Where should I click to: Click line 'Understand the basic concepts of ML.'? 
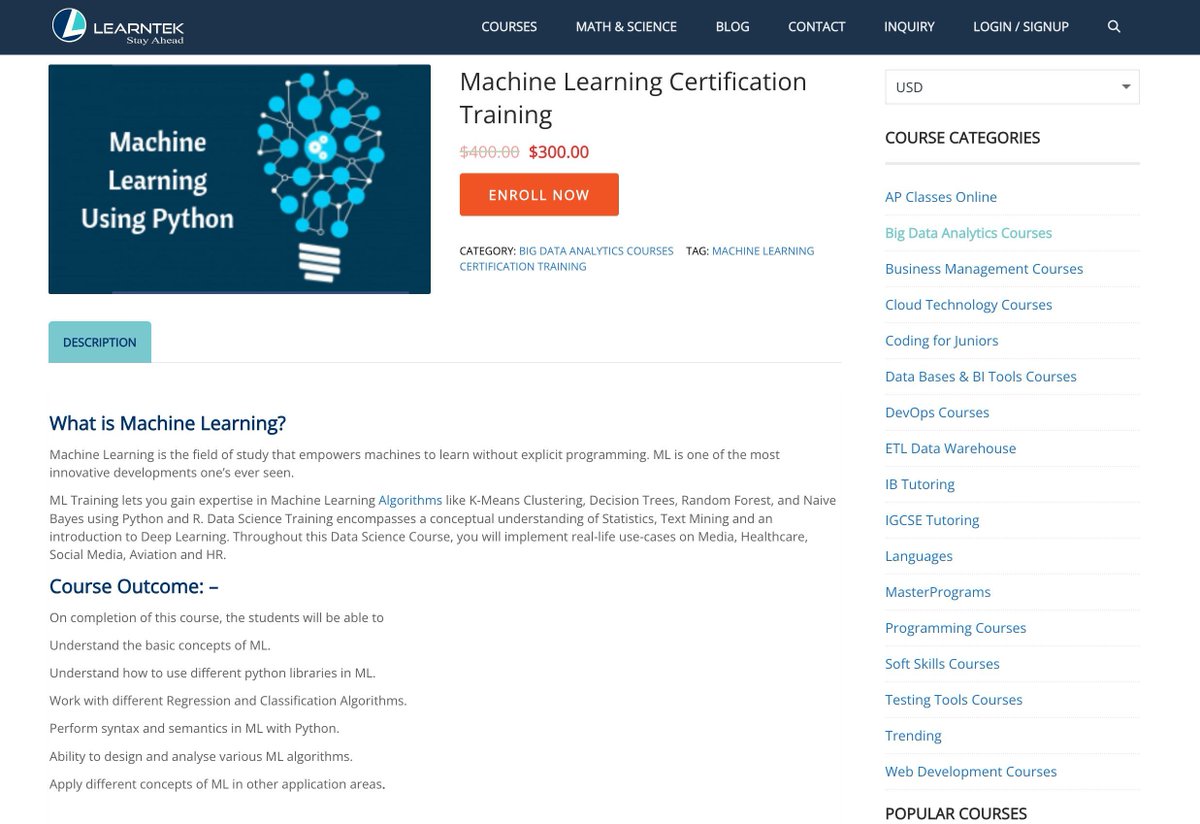click(x=160, y=646)
